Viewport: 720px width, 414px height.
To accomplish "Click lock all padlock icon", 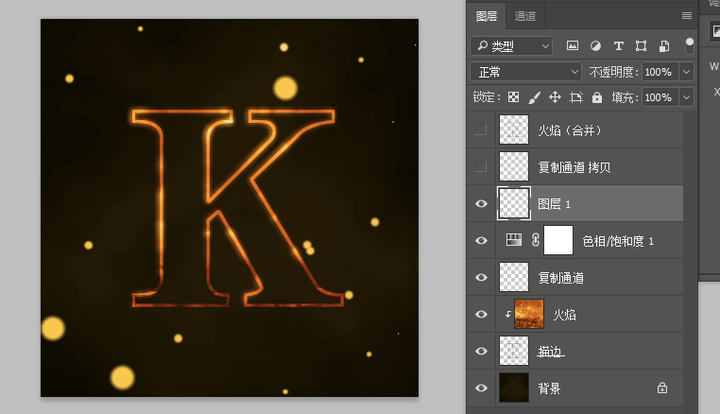I will tap(597, 98).
